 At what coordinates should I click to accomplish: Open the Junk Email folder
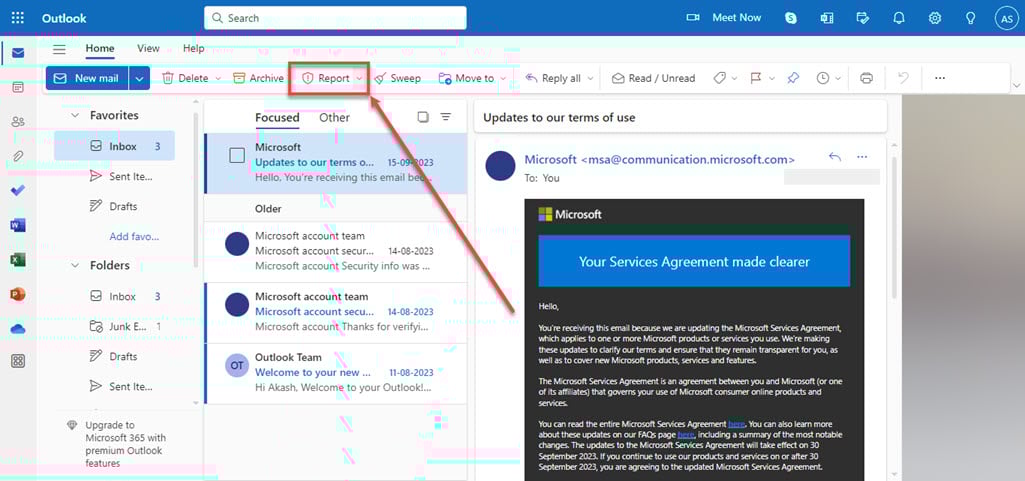pos(124,326)
